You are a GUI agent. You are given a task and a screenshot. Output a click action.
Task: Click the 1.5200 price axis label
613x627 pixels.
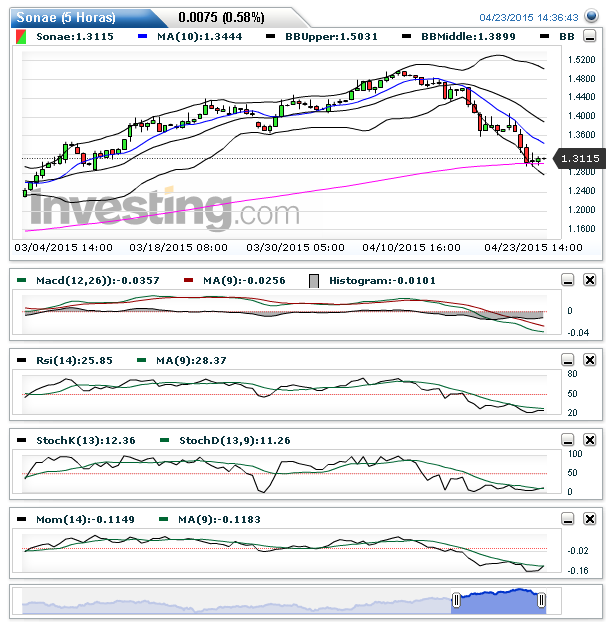point(582,60)
